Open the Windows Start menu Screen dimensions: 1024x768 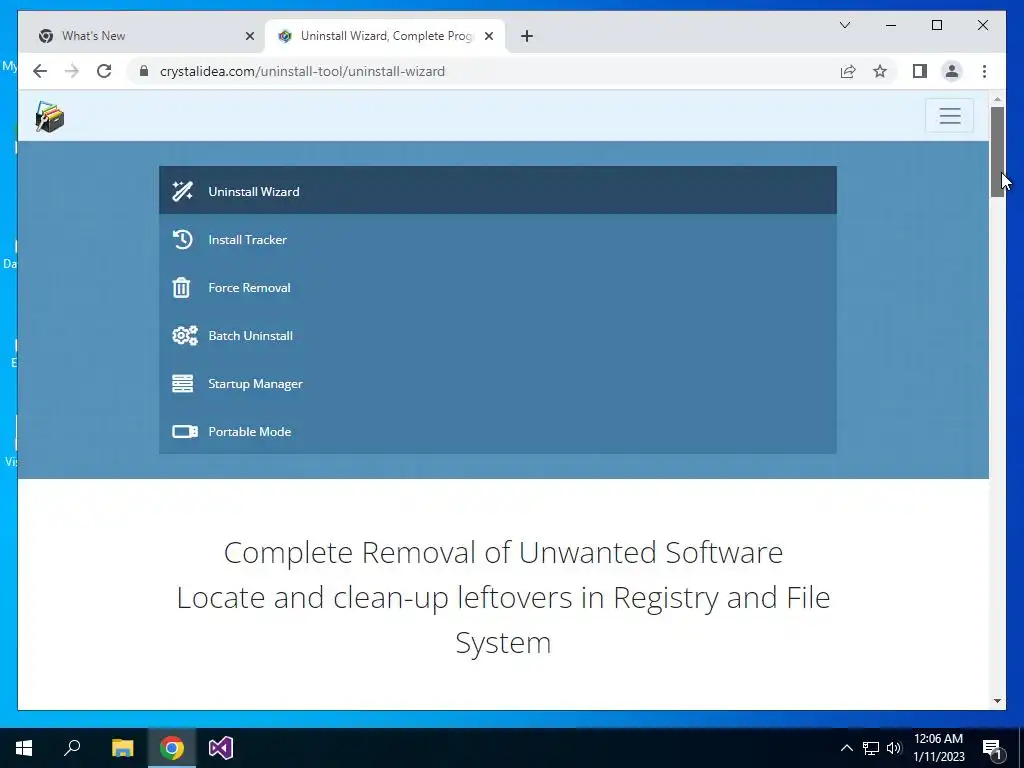(24, 748)
